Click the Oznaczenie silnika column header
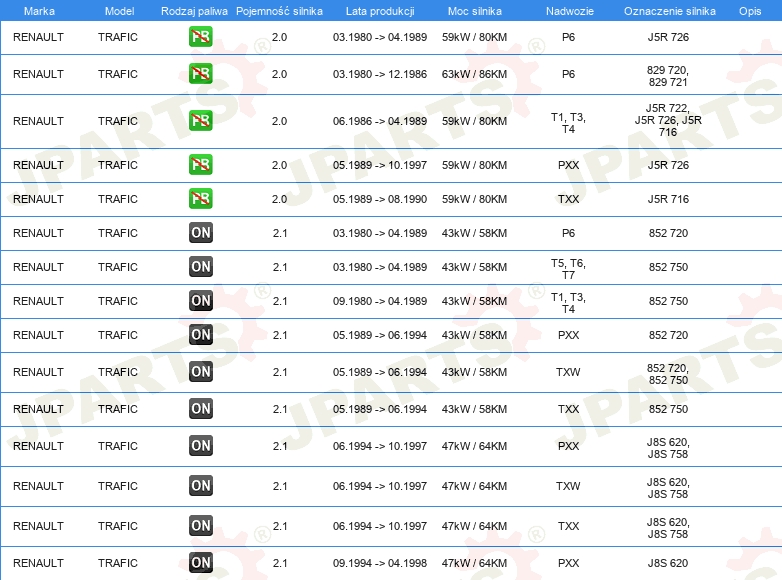782x580 pixels. pos(669,11)
